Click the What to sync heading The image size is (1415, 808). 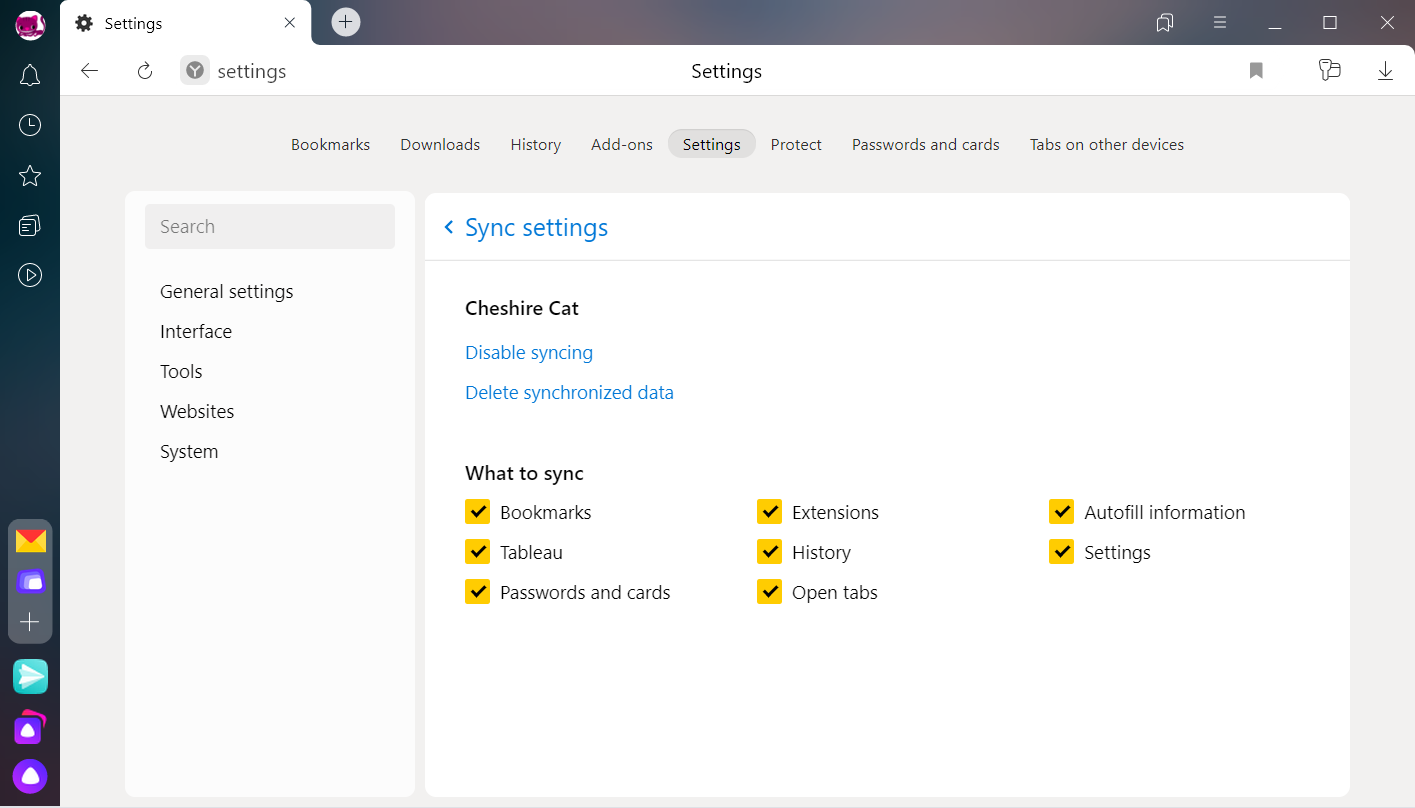tap(524, 473)
